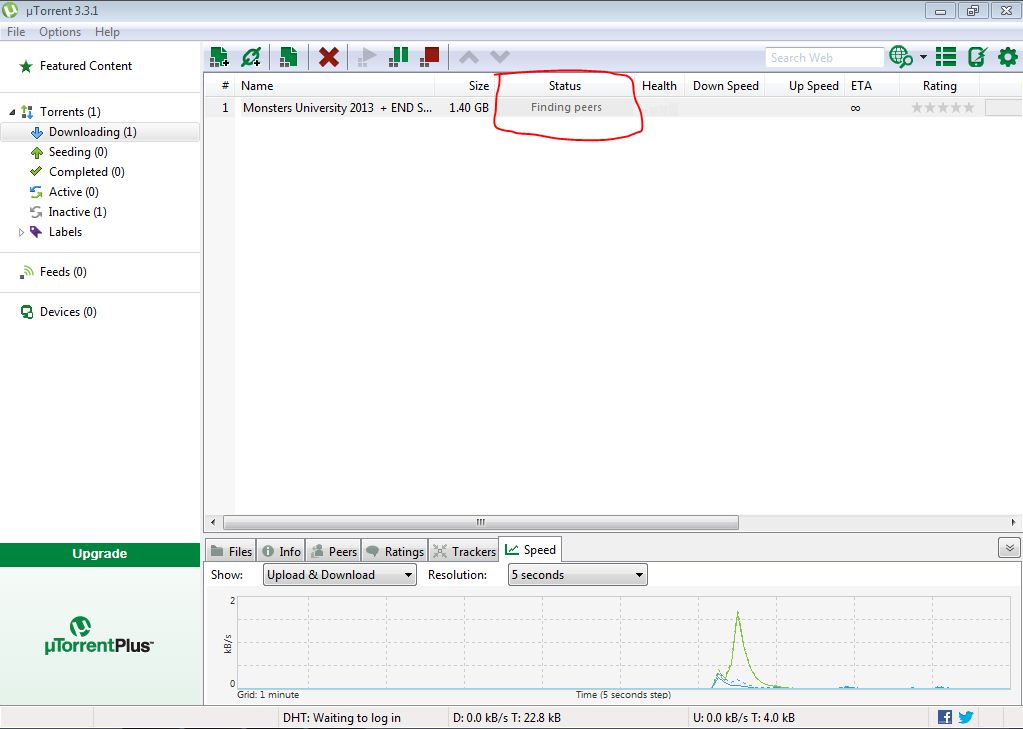Click the Stop torrent red square icon
The width and height of the screenshot is (1023, 729).
(429, 57)
